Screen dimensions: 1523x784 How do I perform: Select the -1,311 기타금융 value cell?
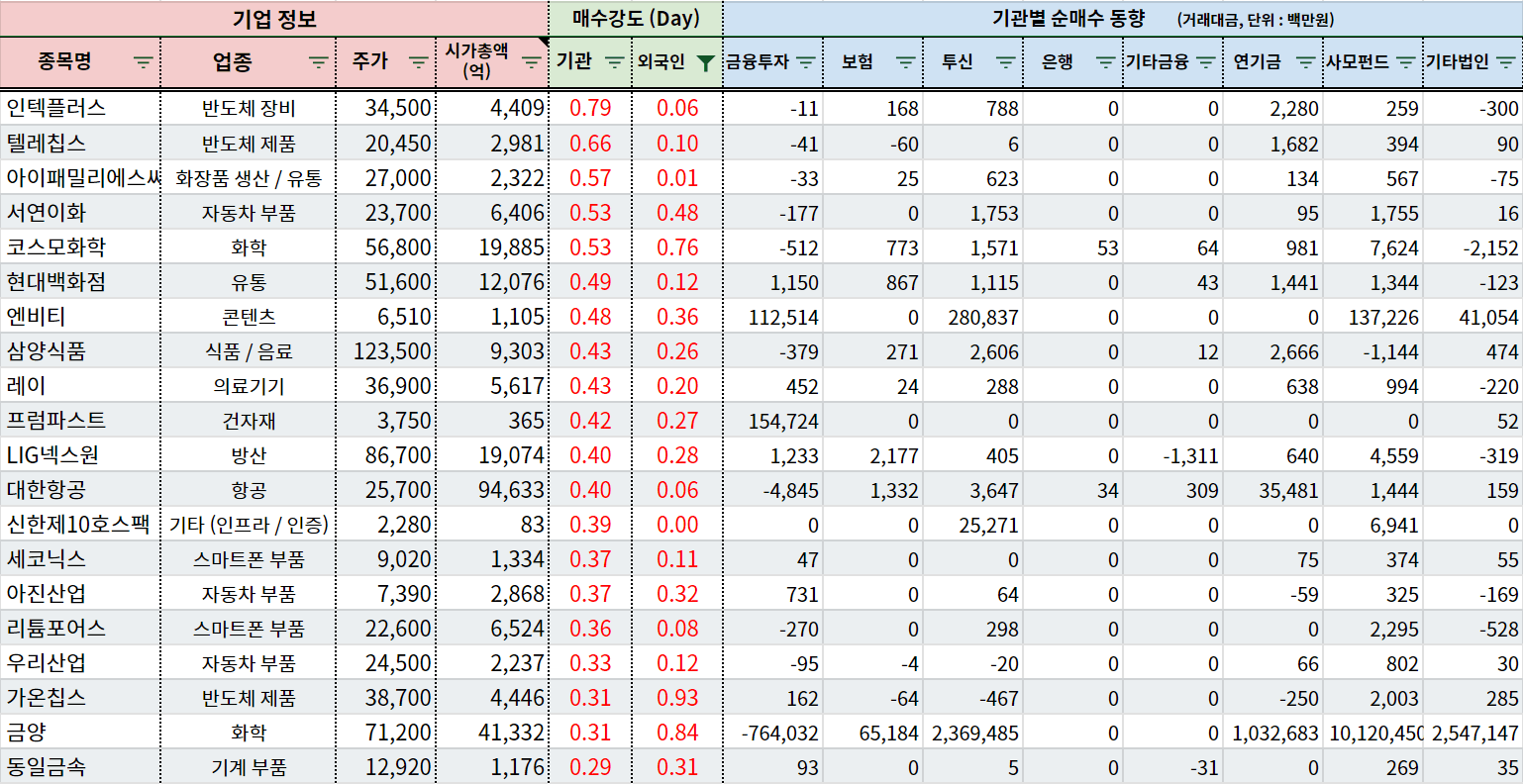(x=1173, y=455)
